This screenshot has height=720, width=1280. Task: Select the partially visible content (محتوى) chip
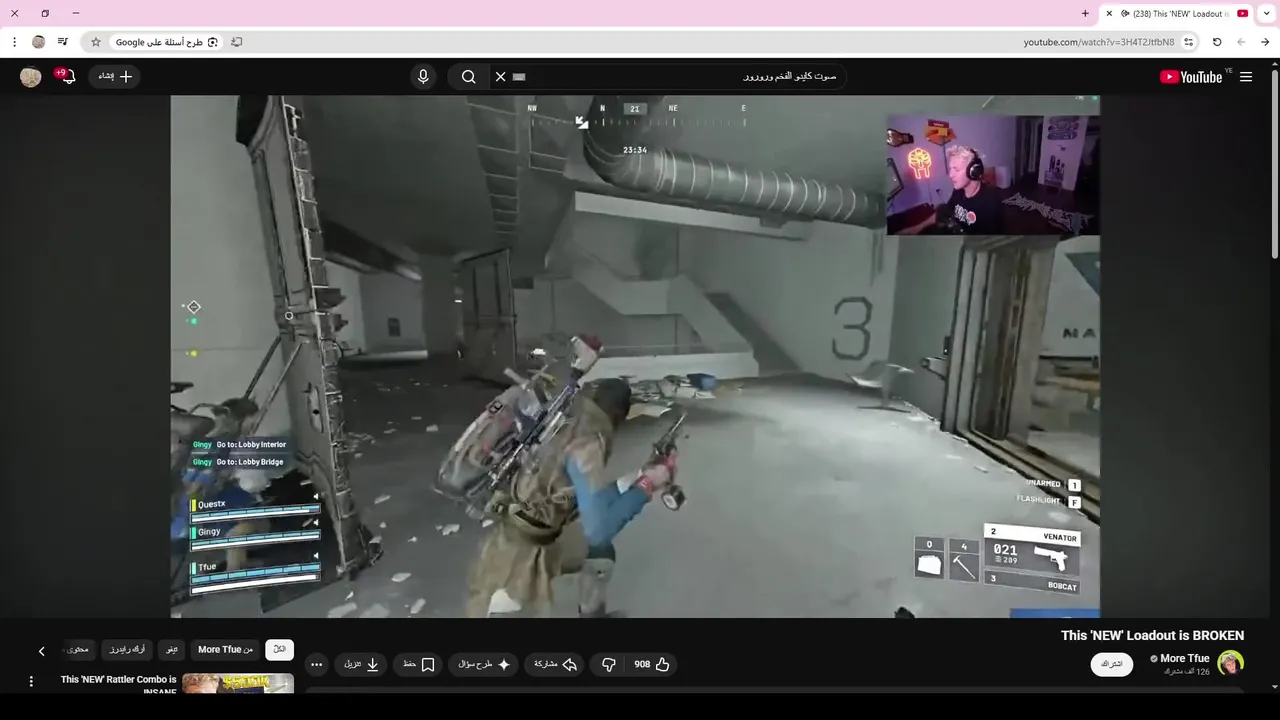coord(78,650)
